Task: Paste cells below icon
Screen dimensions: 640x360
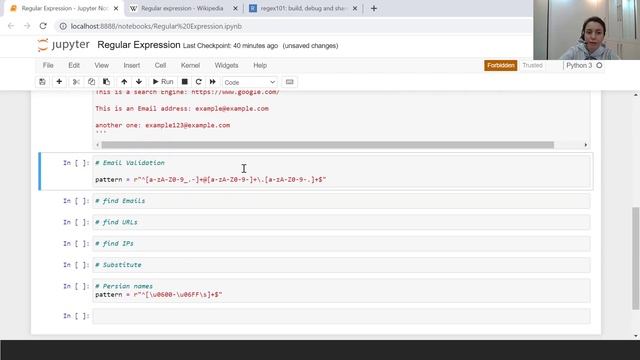Action: click(x=107, y=82)
